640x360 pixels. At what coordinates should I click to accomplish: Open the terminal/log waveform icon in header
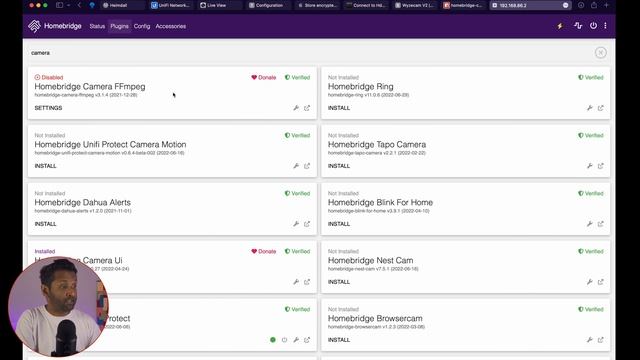[x=578, y=26]
